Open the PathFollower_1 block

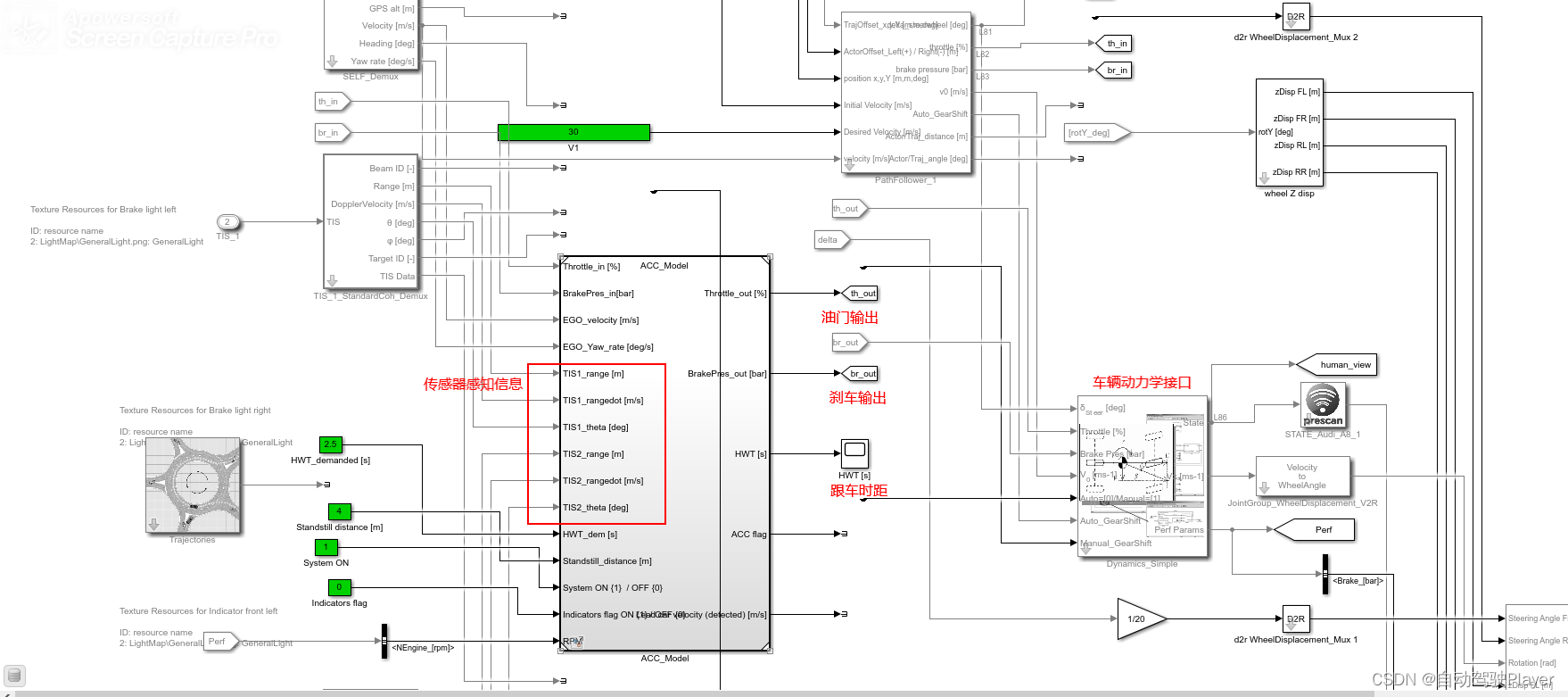coord(906,93)
